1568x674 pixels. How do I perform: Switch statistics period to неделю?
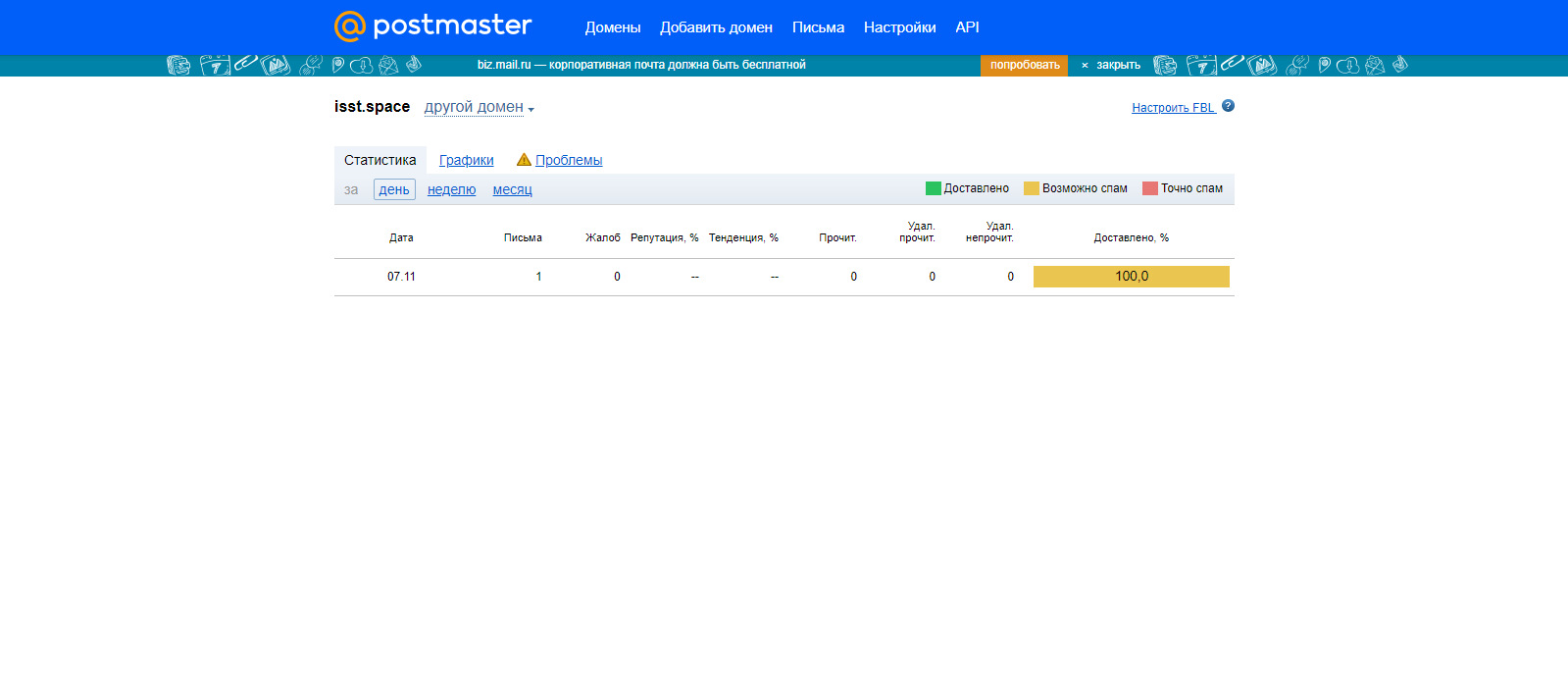[x=451, y=189]
